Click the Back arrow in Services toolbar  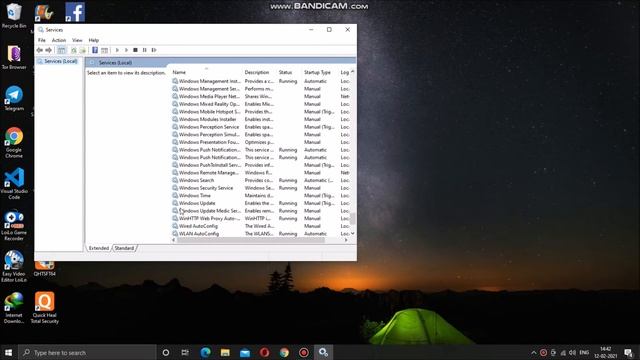point(40,50)
